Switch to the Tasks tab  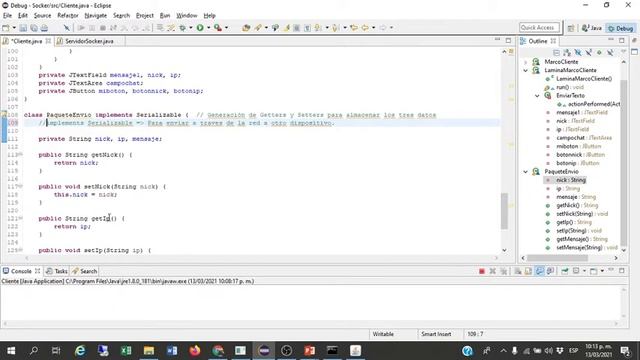57,271
